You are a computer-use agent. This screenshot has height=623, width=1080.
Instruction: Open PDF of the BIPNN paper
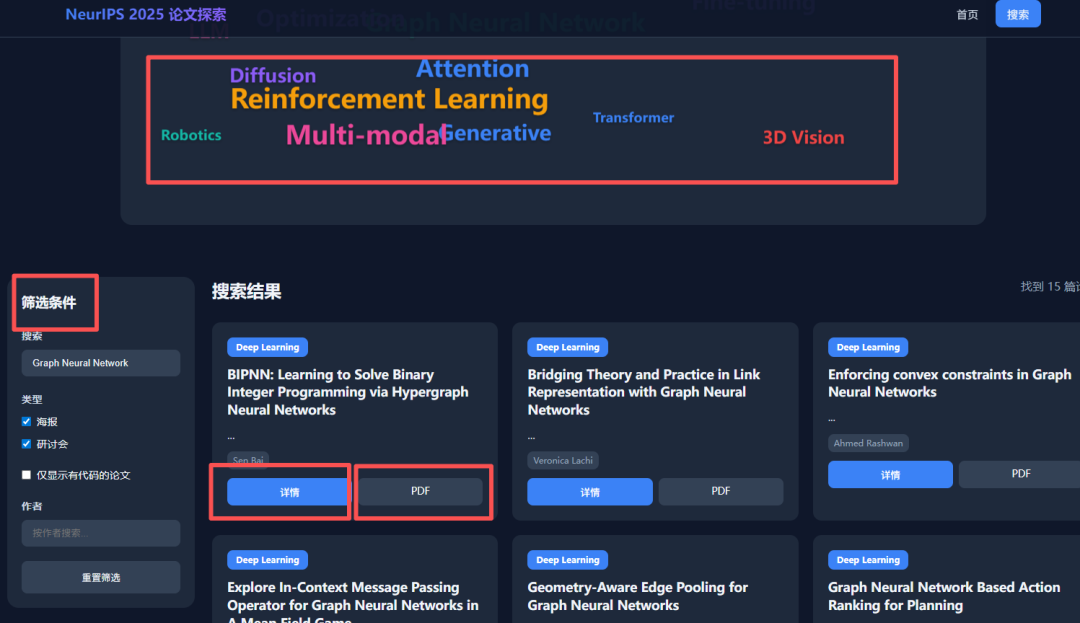[420, 491]
